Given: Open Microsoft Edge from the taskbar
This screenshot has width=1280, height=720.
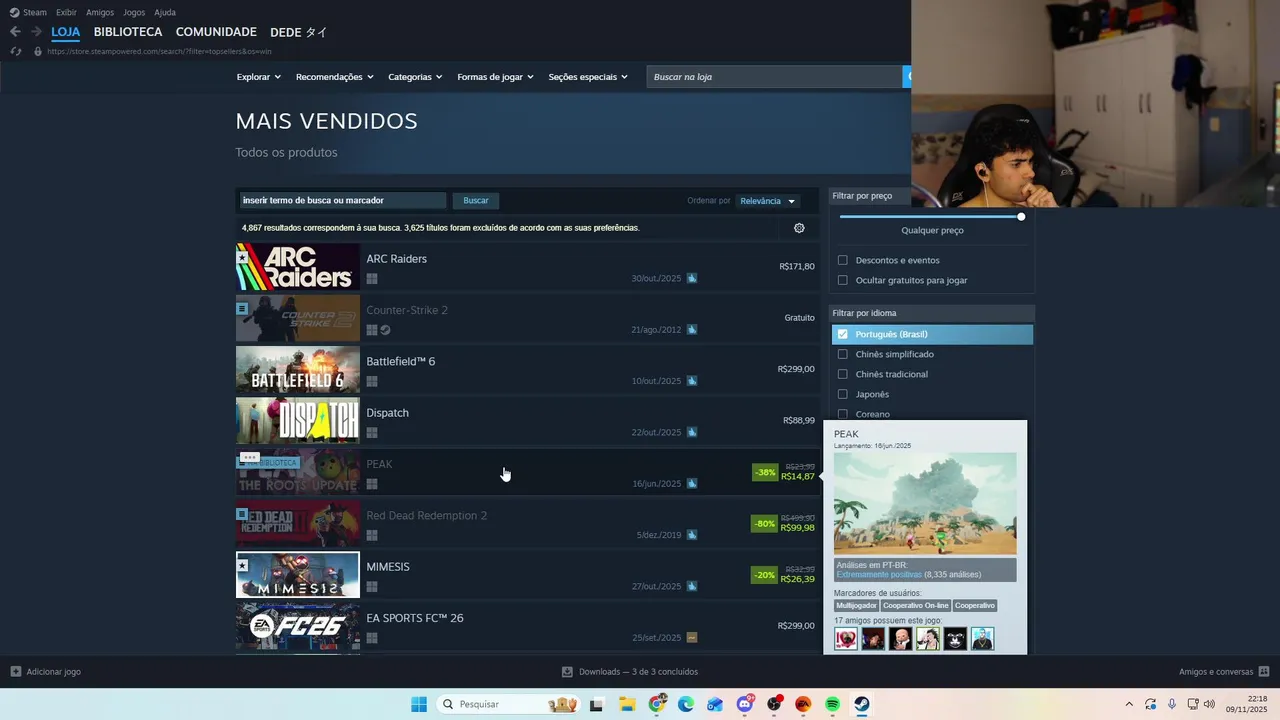Looking at the screenshot, I should 686,704.
